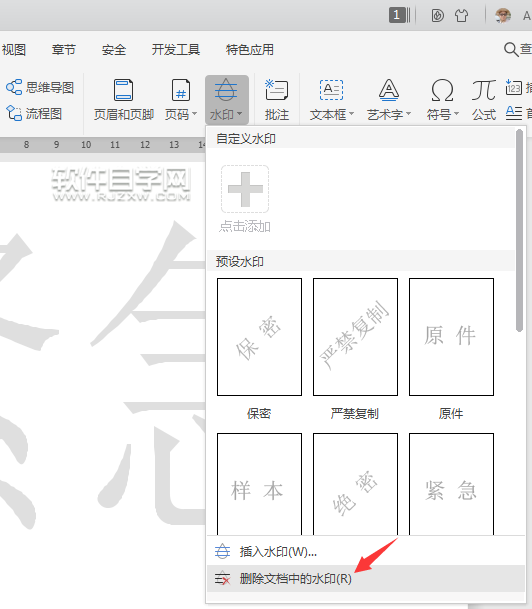Choose Insert Watermark (插入水印(W)...)
Image resolution: width=532 pixels, height=609 pixels.
click(x=365, y=551)
